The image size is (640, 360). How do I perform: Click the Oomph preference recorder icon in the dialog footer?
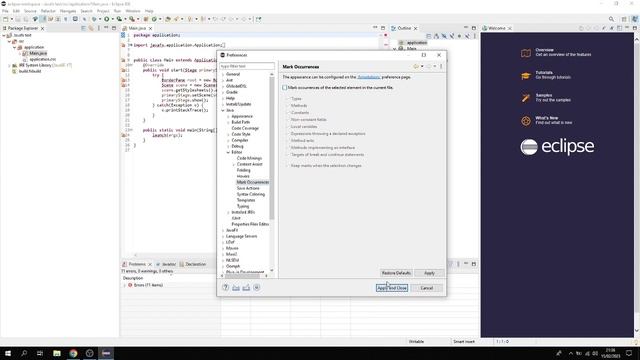tap(257, 287)
